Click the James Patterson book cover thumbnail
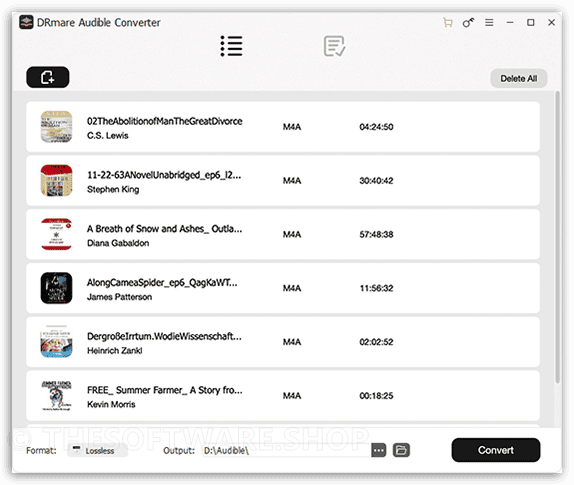 pyautogui.click(x=56, y=288)
